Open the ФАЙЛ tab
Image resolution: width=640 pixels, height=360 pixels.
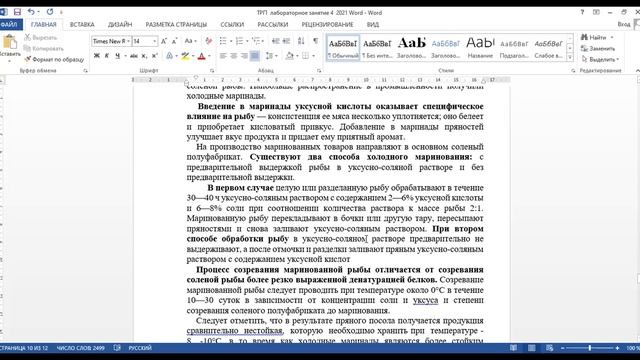[10, 24]
